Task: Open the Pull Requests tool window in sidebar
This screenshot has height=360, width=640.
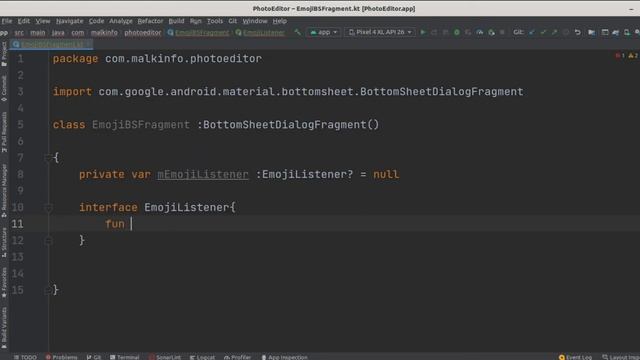Action: (x=4, y=132)
